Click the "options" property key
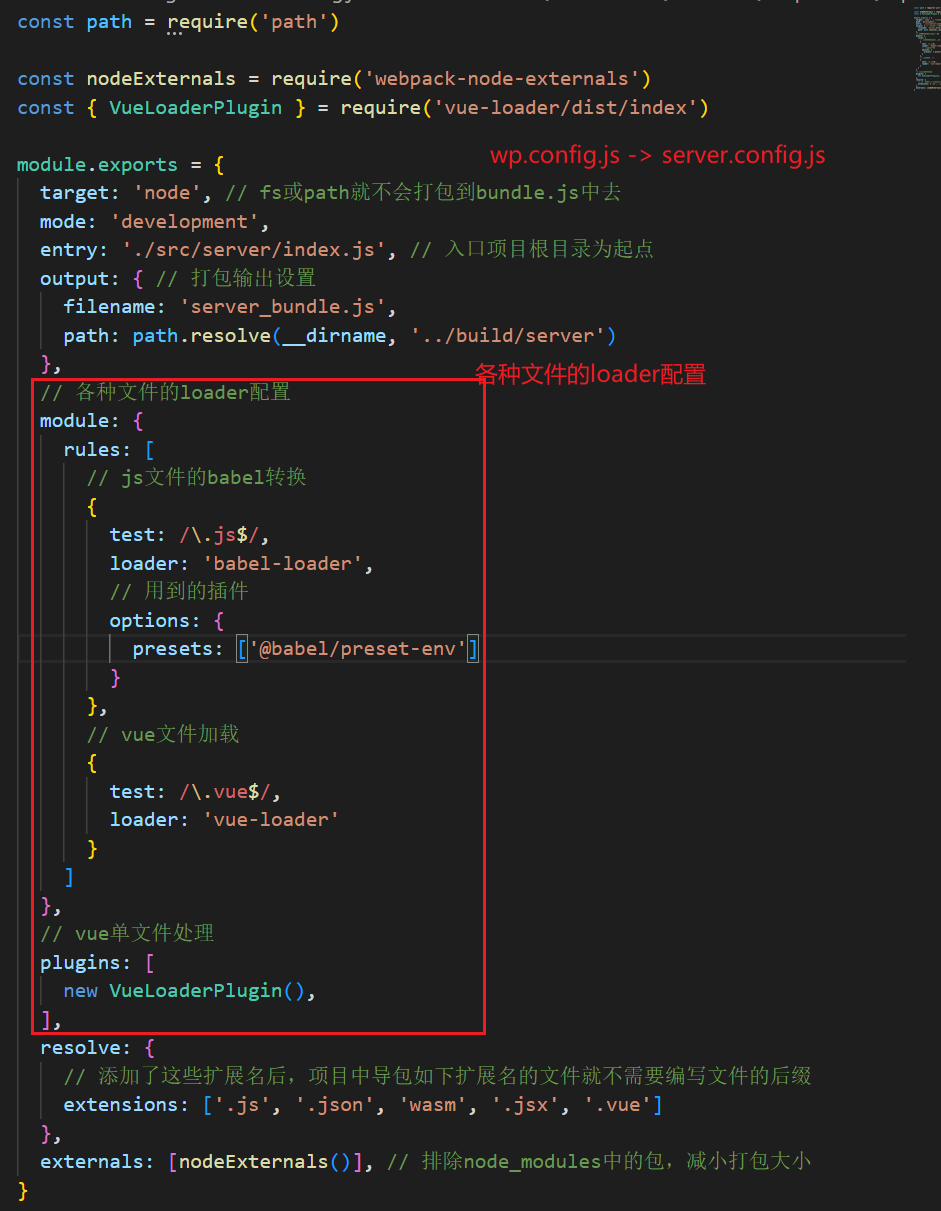Viewport: 941px width, 1211px height. 150,621
